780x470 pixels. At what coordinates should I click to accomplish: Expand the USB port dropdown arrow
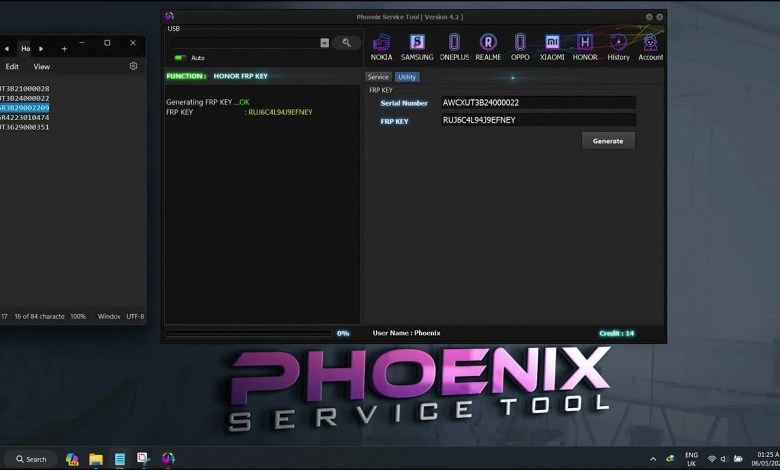coord(324,43)
